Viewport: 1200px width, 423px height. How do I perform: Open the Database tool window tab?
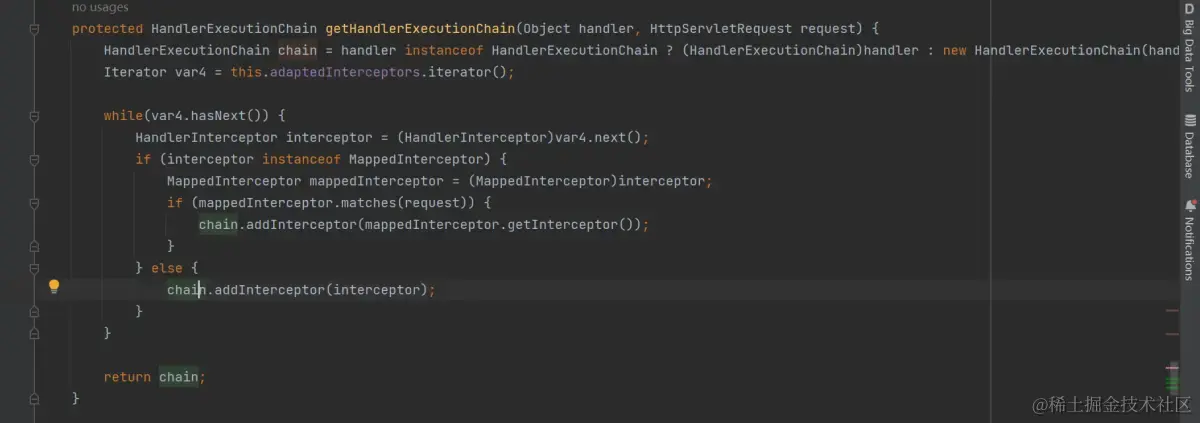(1189, 146)
